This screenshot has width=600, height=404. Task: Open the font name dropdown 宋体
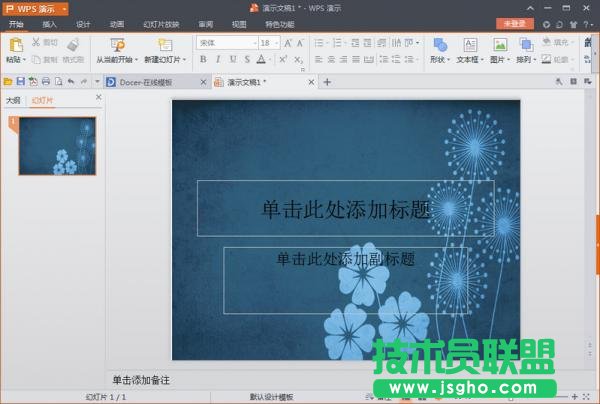tap(225, 43)
